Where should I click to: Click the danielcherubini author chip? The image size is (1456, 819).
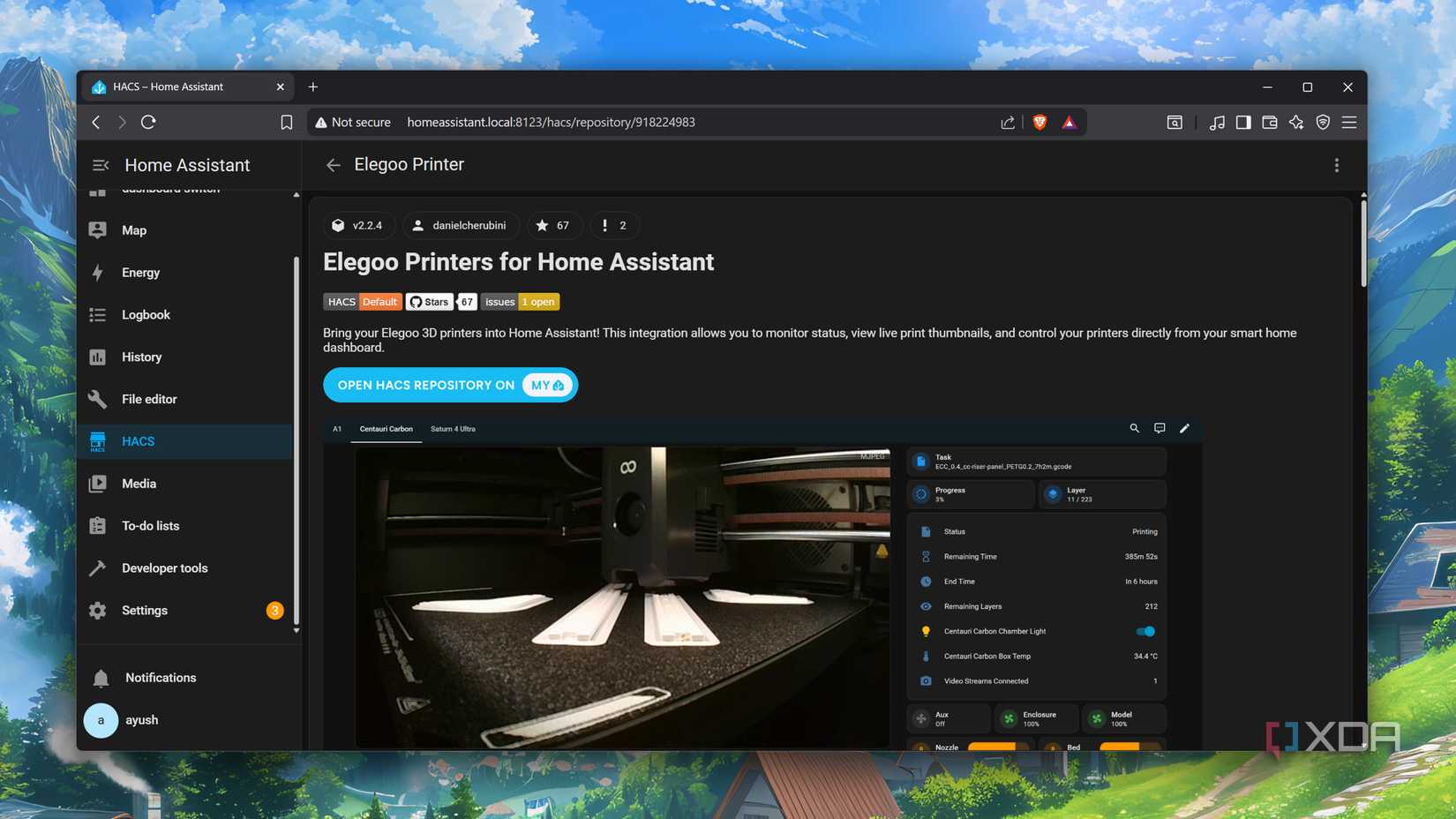(461, 225)
